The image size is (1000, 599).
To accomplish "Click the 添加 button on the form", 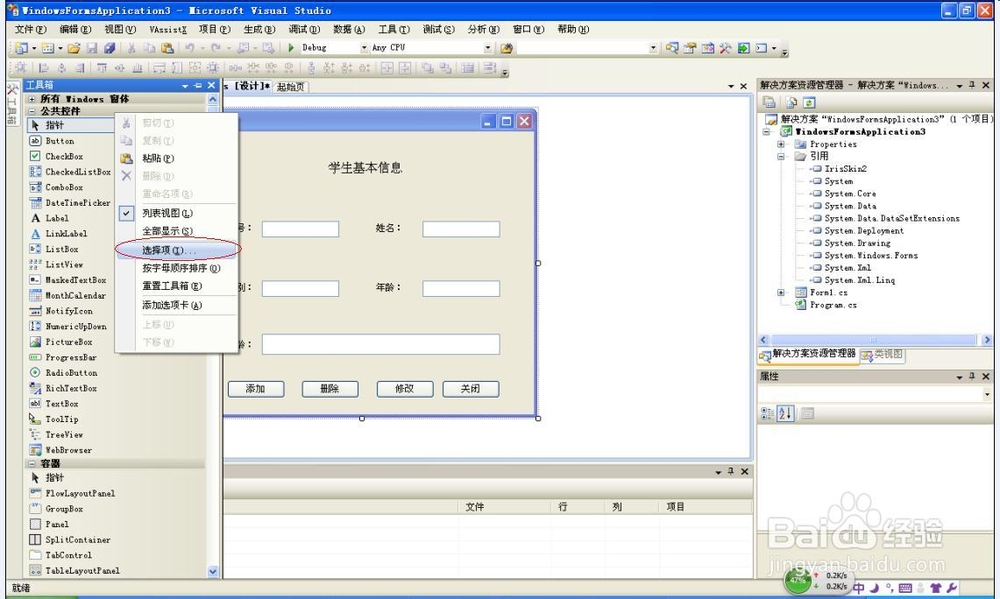I will pyautogui.click(x=256, y=389).
